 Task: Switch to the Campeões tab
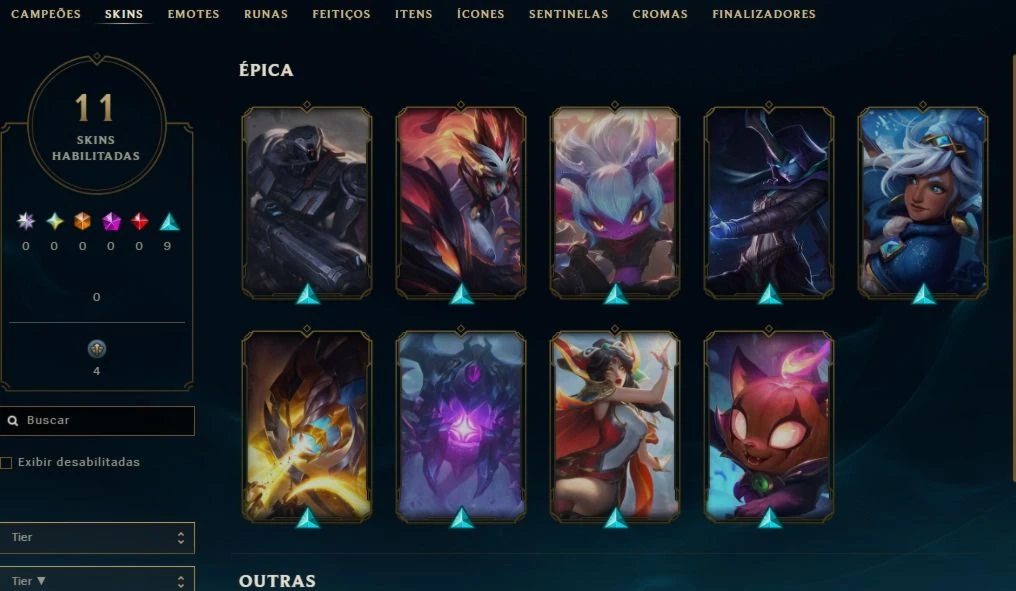click(x=46, y=14)
